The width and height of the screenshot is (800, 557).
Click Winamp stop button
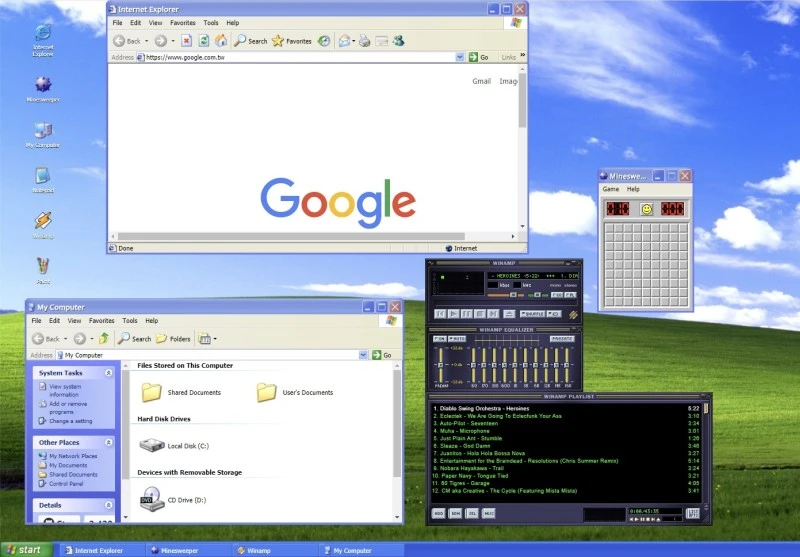(x=480, y=314)
